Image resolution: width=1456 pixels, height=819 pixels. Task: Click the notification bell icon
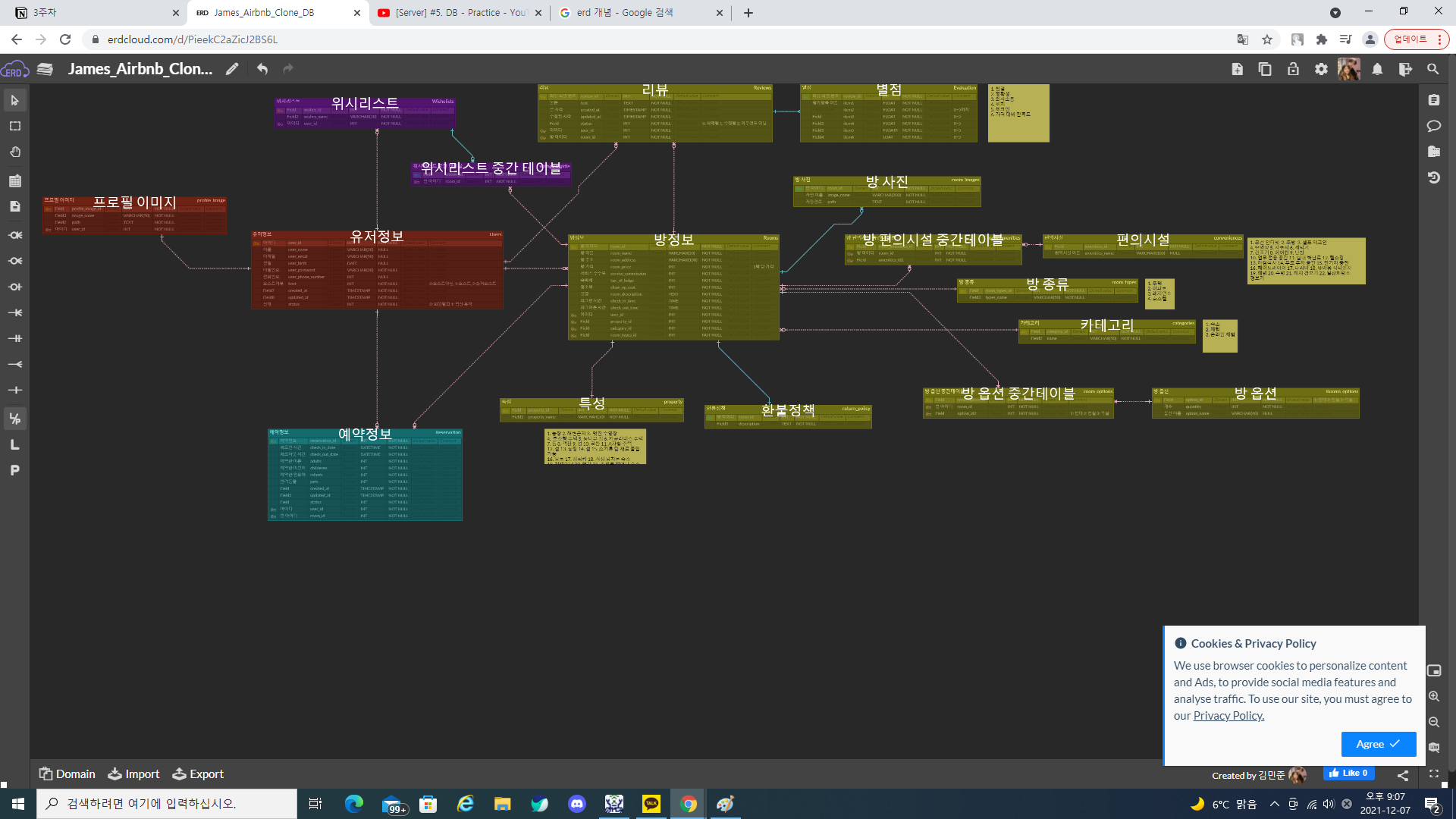[x=1377, y=69]
